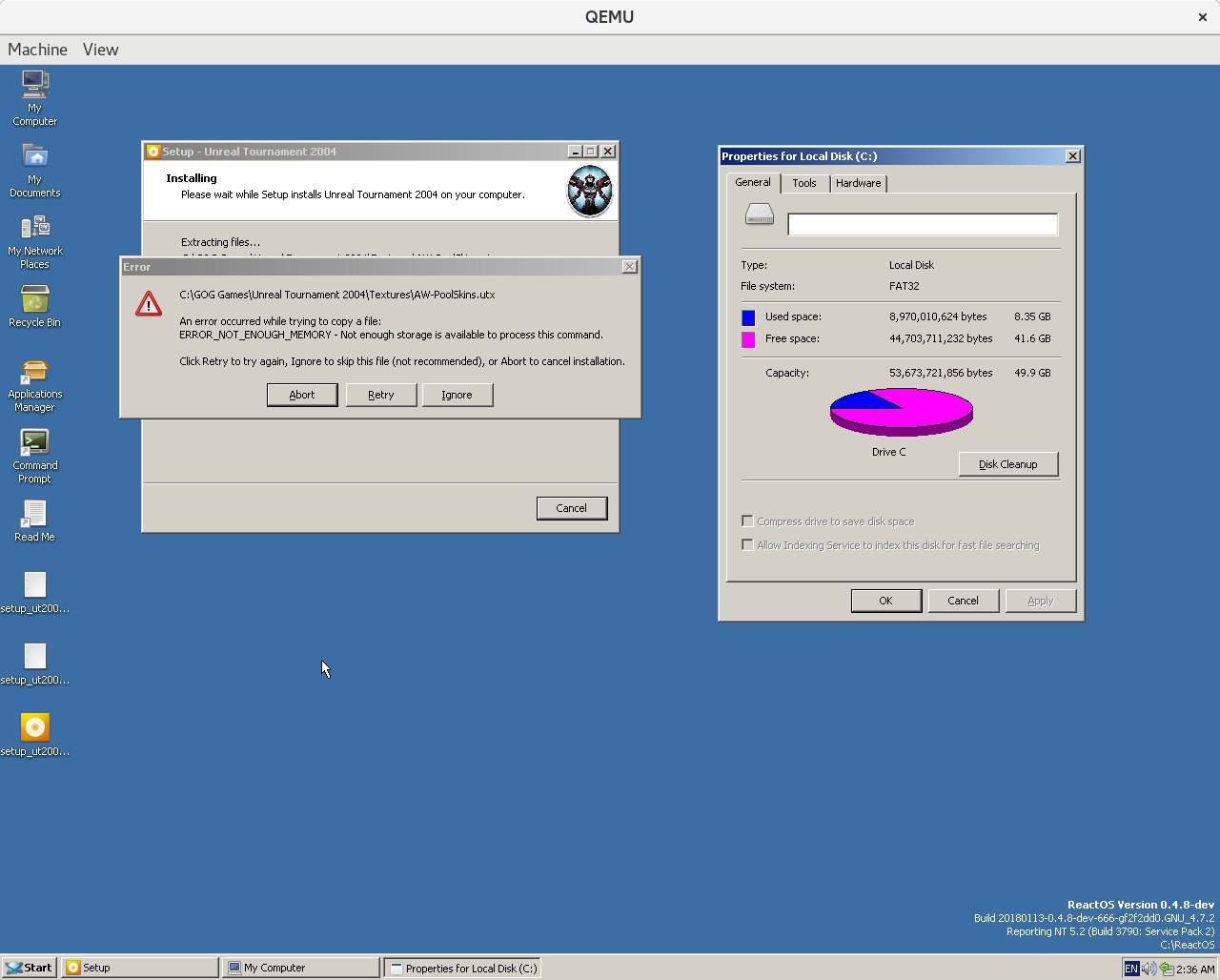Click Retry to copy the file again
This screenshot has width=1220, height=980.
381,395
